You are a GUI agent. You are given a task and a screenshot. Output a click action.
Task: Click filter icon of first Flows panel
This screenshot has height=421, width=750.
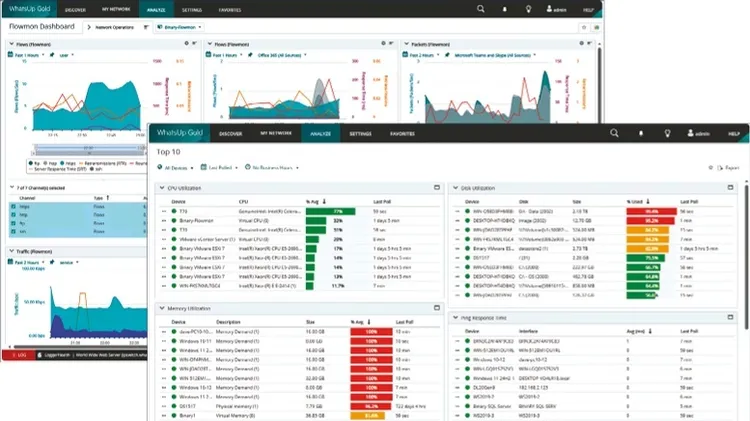(194, 44)
